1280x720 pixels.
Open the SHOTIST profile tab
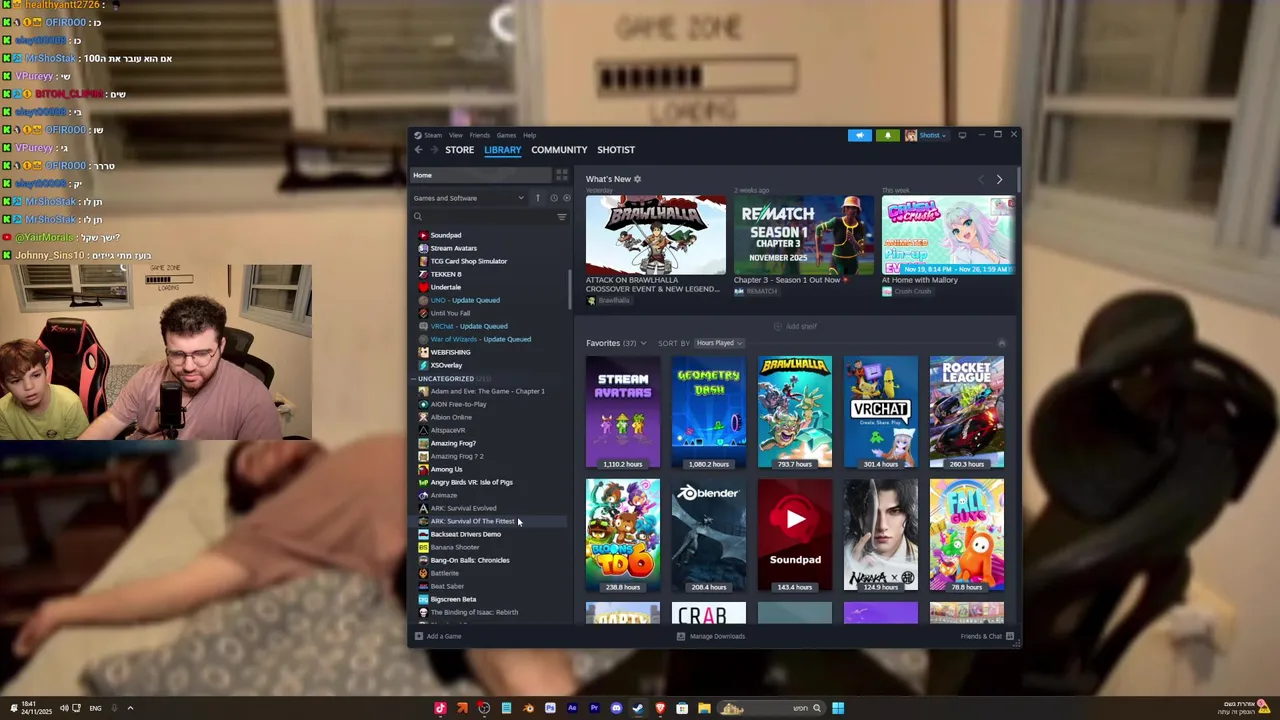(x=616, y=150)
